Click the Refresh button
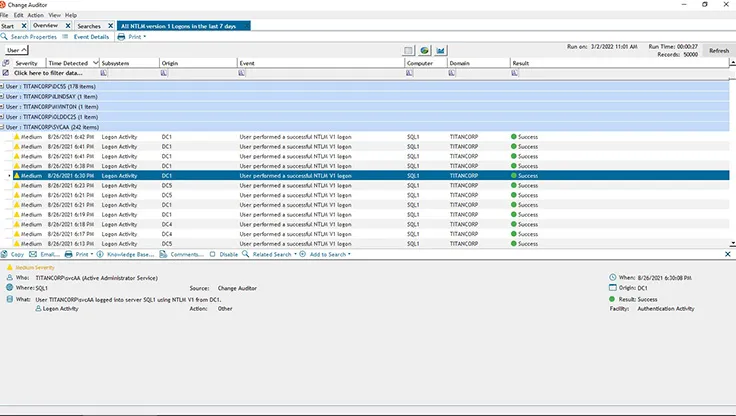Image resolution: width=736 pixels, height=416 pixels. 719,50
